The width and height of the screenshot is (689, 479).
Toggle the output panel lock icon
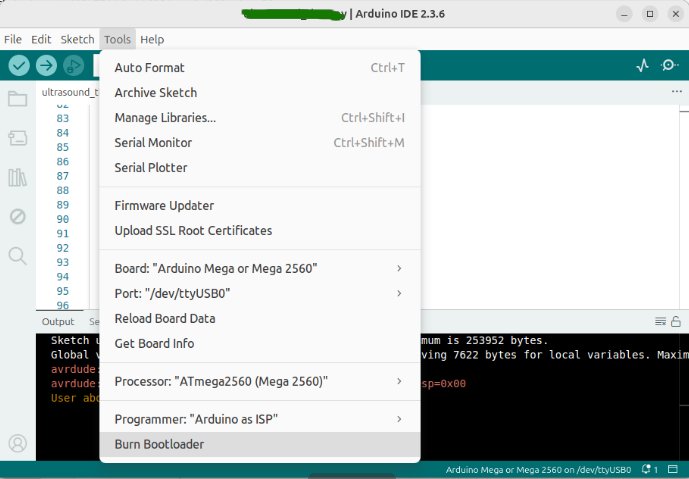coord(677,321)
